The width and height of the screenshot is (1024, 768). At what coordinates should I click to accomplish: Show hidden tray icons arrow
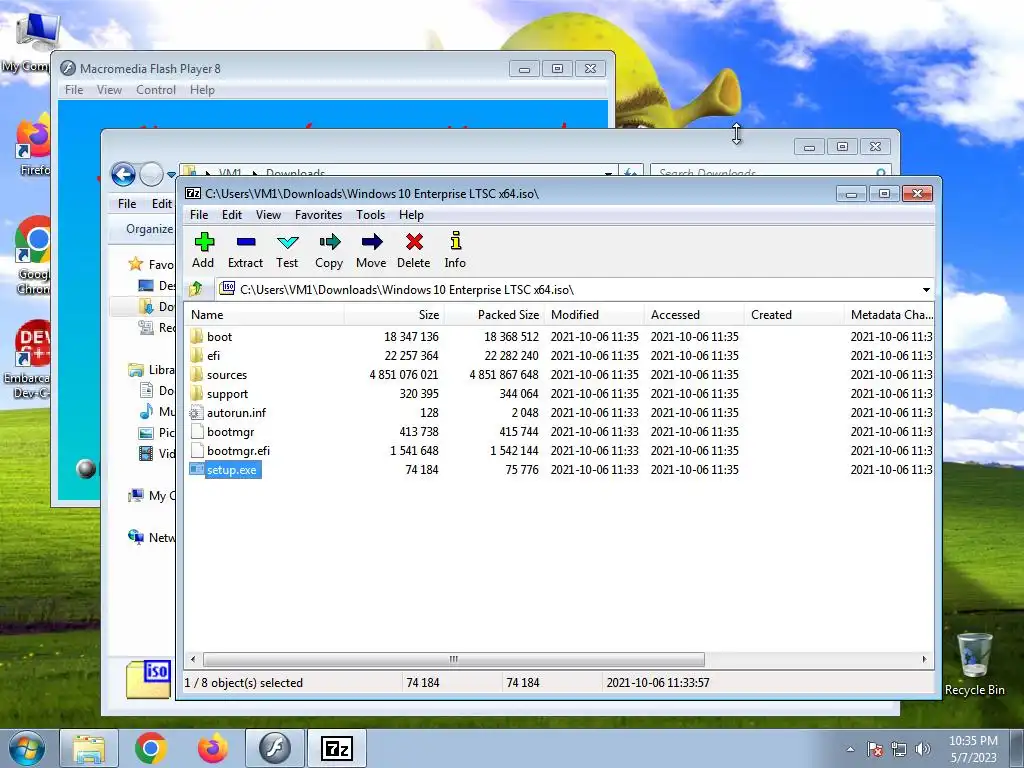coord(850,749)
